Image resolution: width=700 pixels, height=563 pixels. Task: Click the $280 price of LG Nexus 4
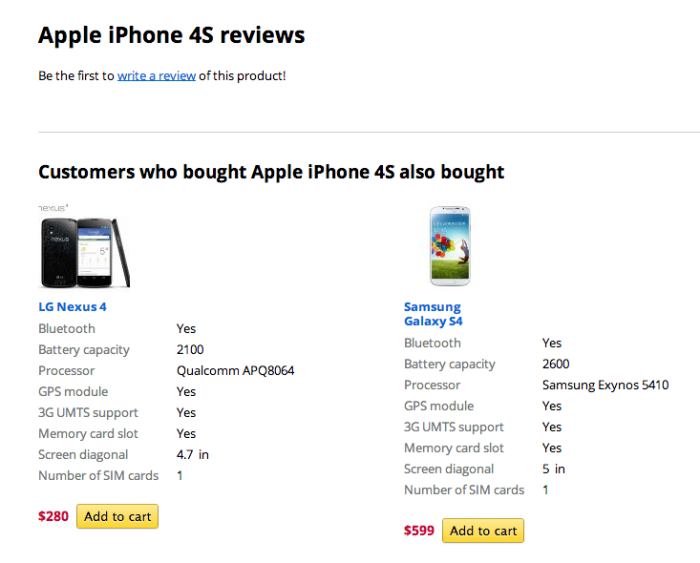(x=53, y=517)
